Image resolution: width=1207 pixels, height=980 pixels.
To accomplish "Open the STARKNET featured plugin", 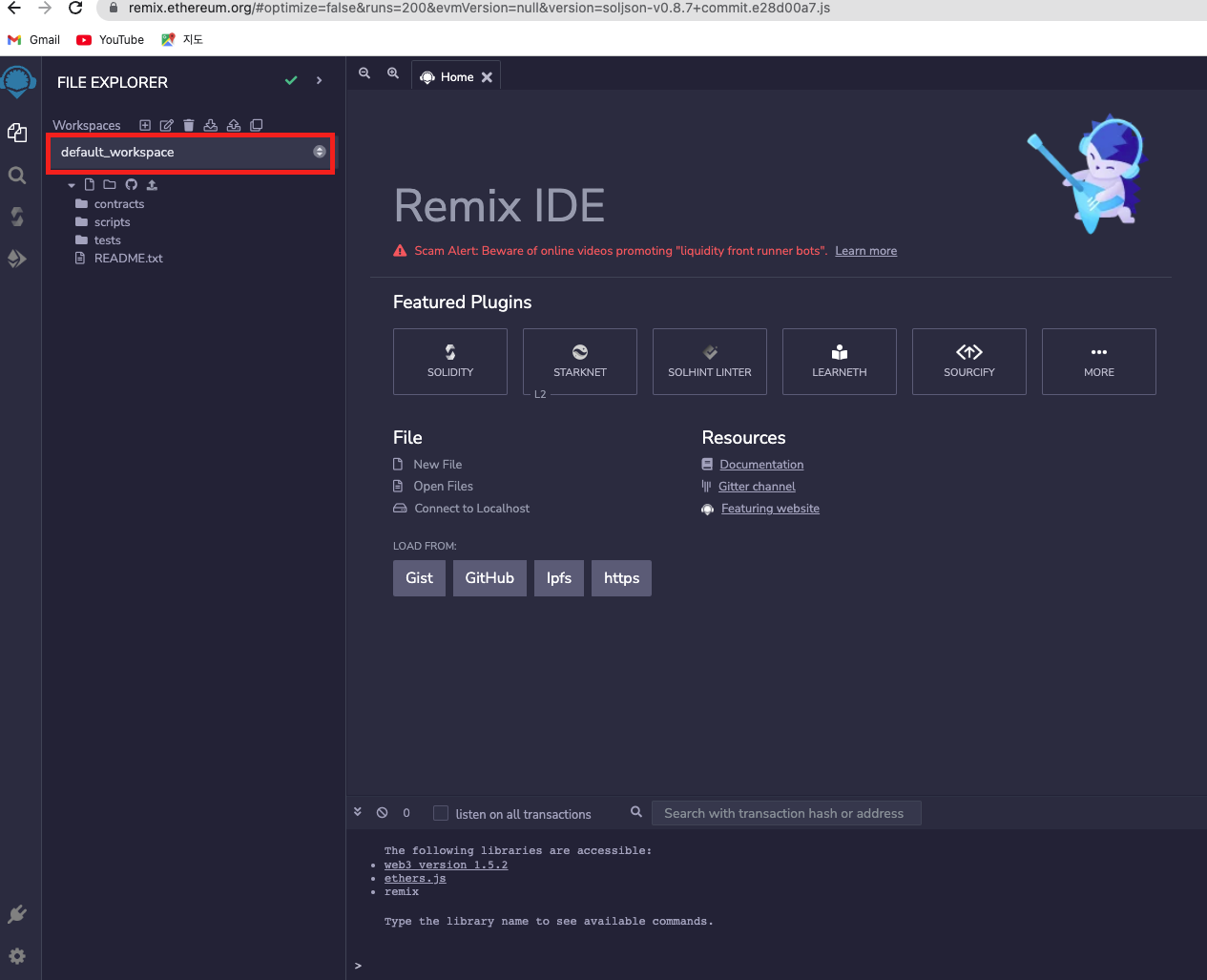I will coord(580,362).
